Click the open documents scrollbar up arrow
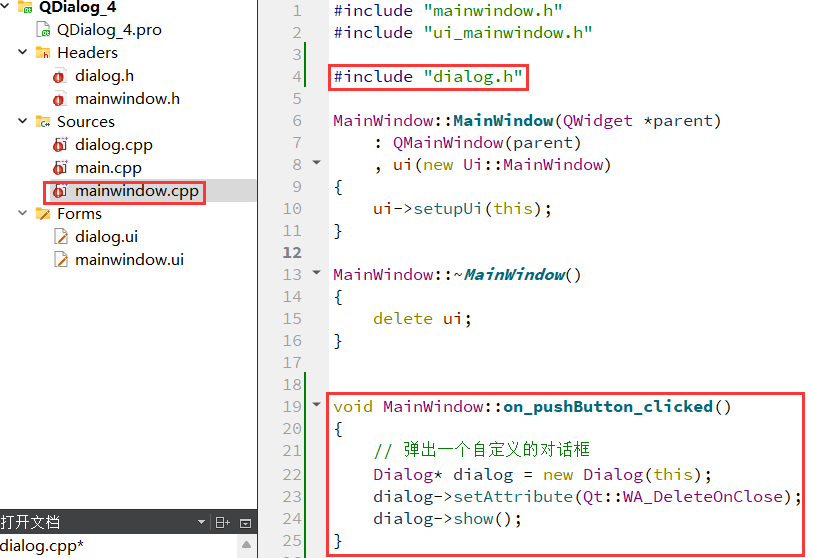The height and width of the screenshot is (558, 813). (x=246, y=545)
